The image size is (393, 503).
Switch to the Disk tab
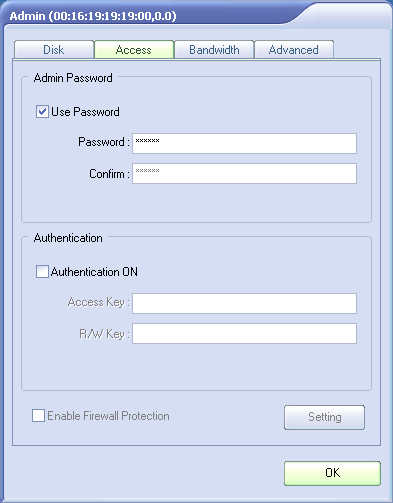(x=54, y=50)
